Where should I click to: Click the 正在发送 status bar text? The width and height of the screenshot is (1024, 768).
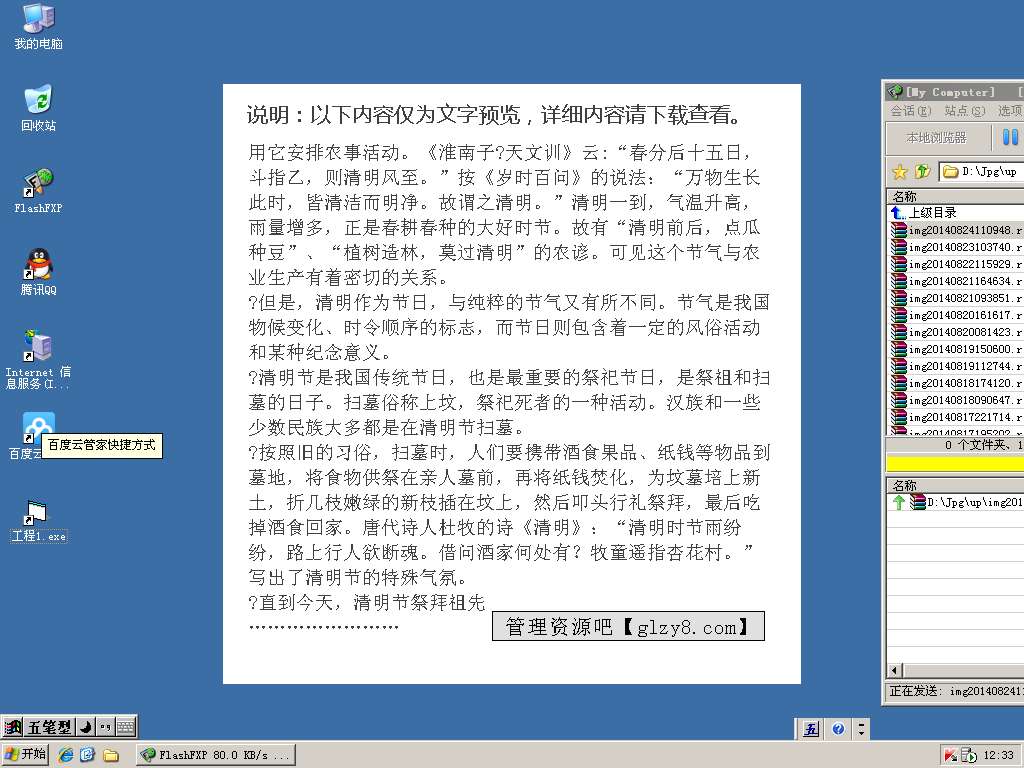[x=955, y=691]
